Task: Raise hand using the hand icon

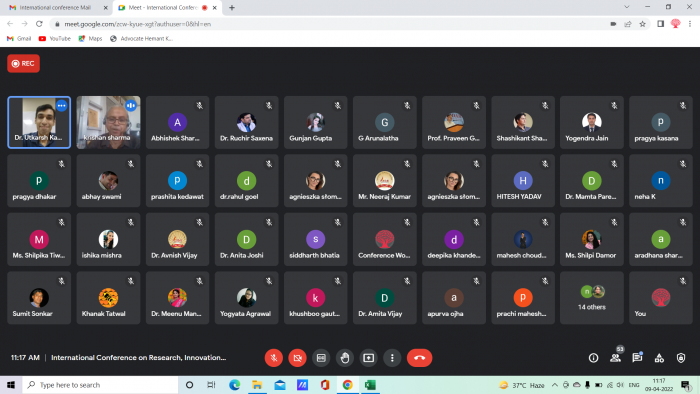Action: (345, 358)
